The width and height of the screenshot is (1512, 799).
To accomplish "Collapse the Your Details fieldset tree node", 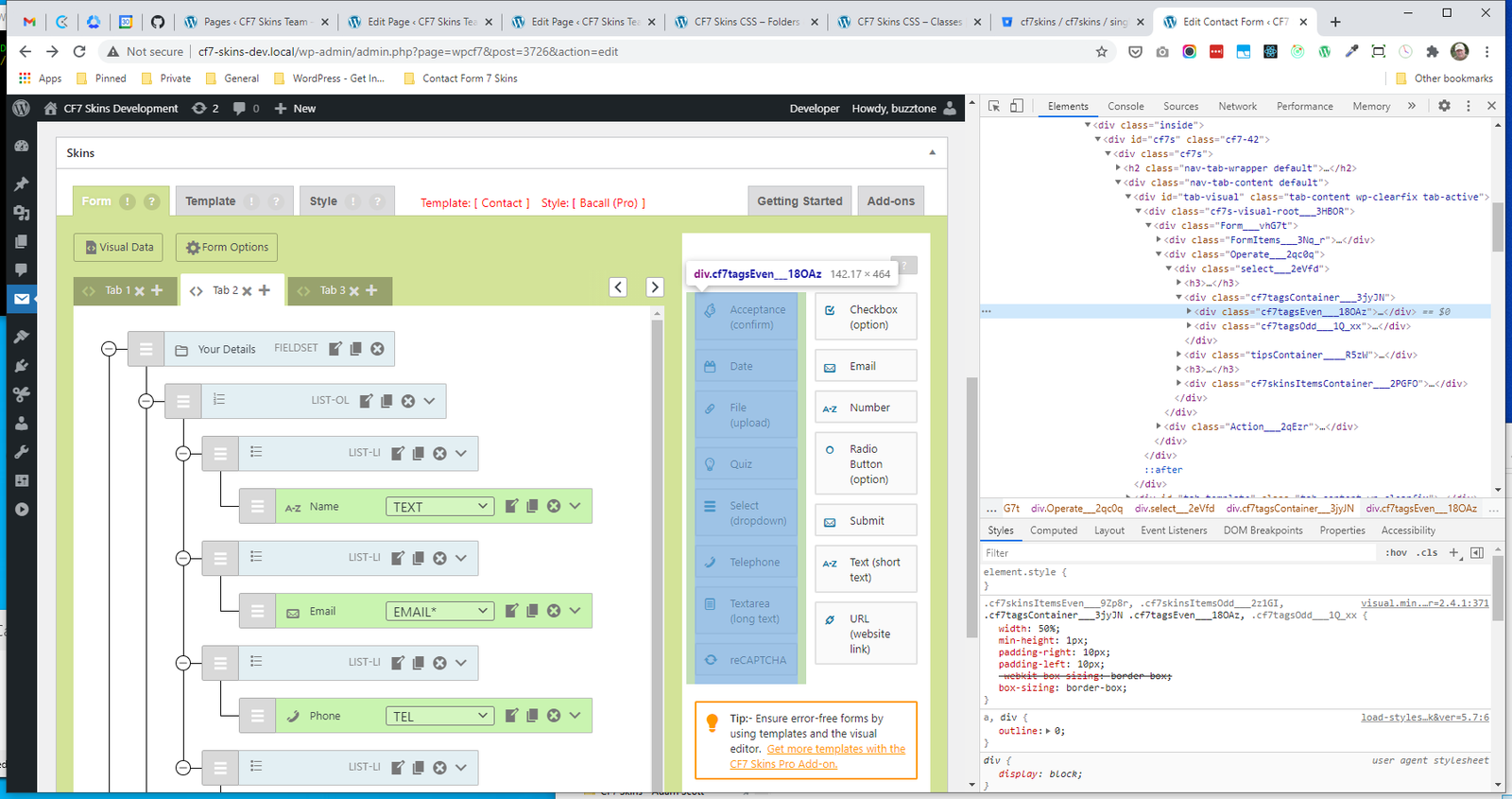I will point(109,349).
